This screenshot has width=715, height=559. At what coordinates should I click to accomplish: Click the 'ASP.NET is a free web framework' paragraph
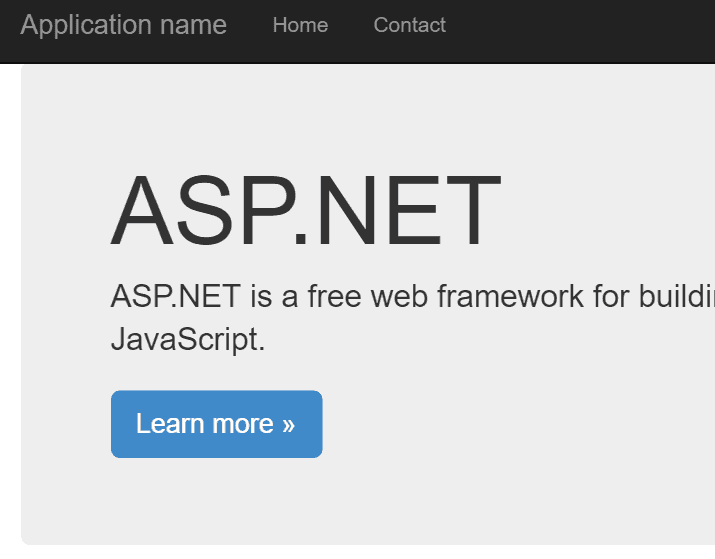413,317
